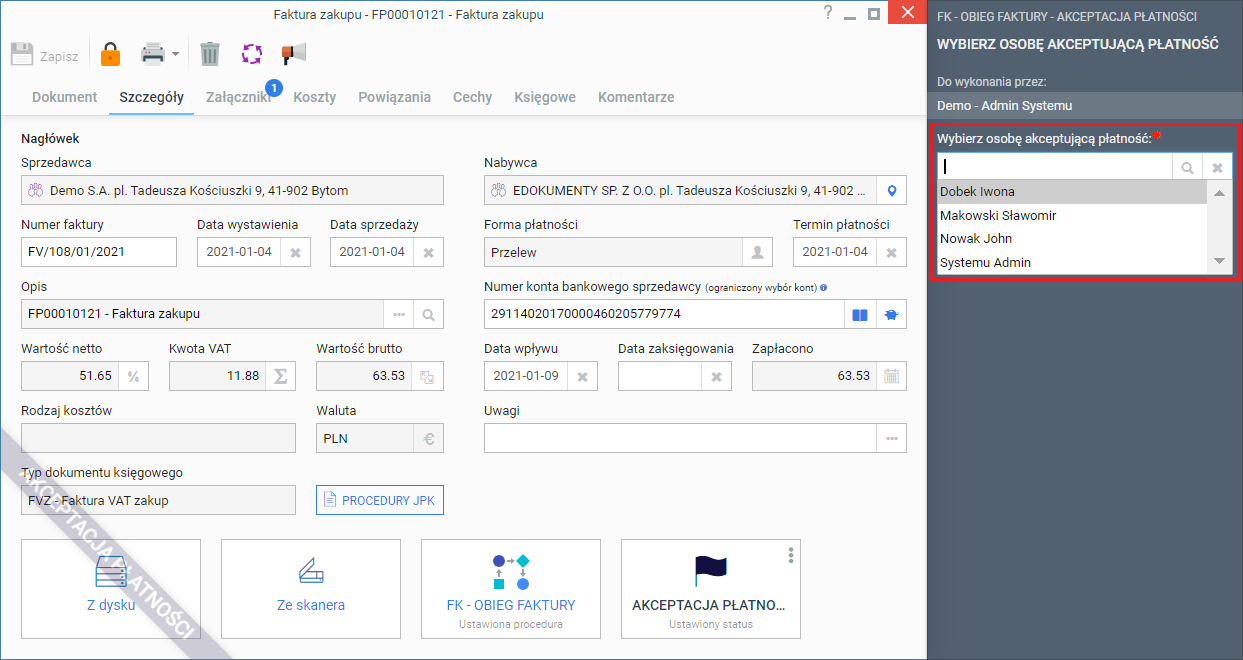Viewport: 1243px width, 660px height.
Task: Clear the Data zaksięgowania date
Action: point(716,376)
